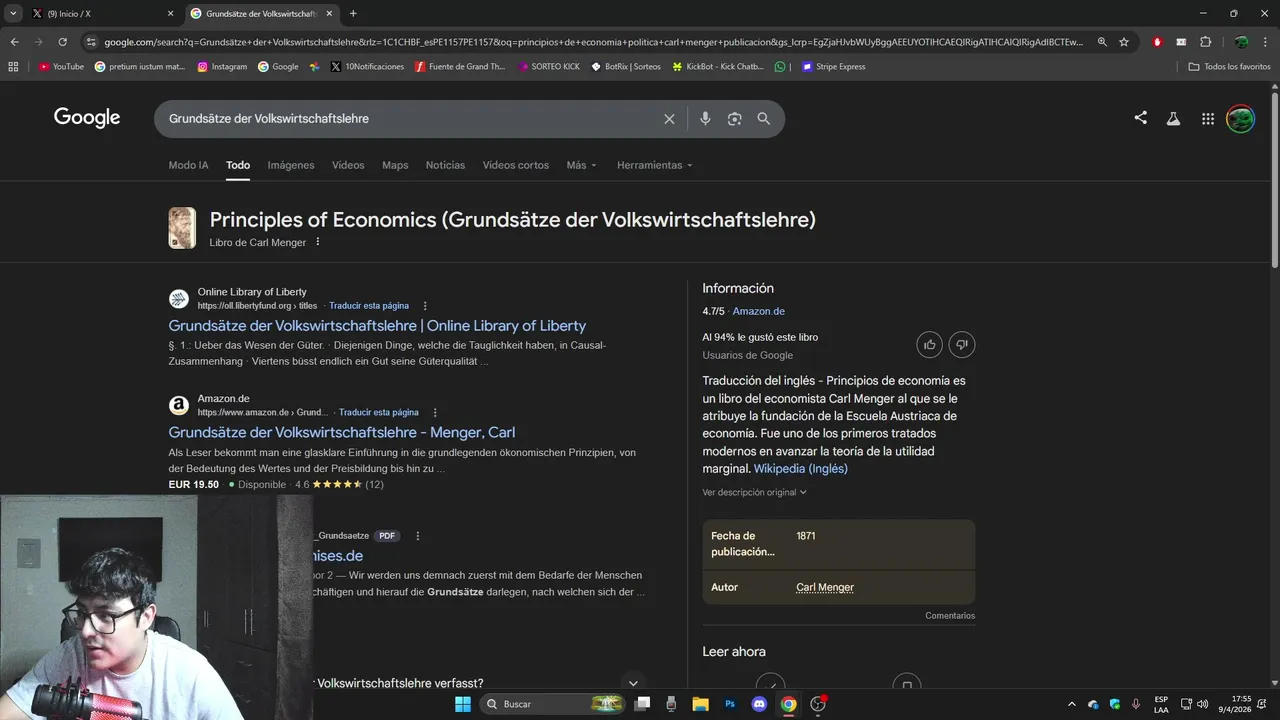Open the Chrome zoom magnifier in address bar
1280x720 pixels.
coord(1102,42)
